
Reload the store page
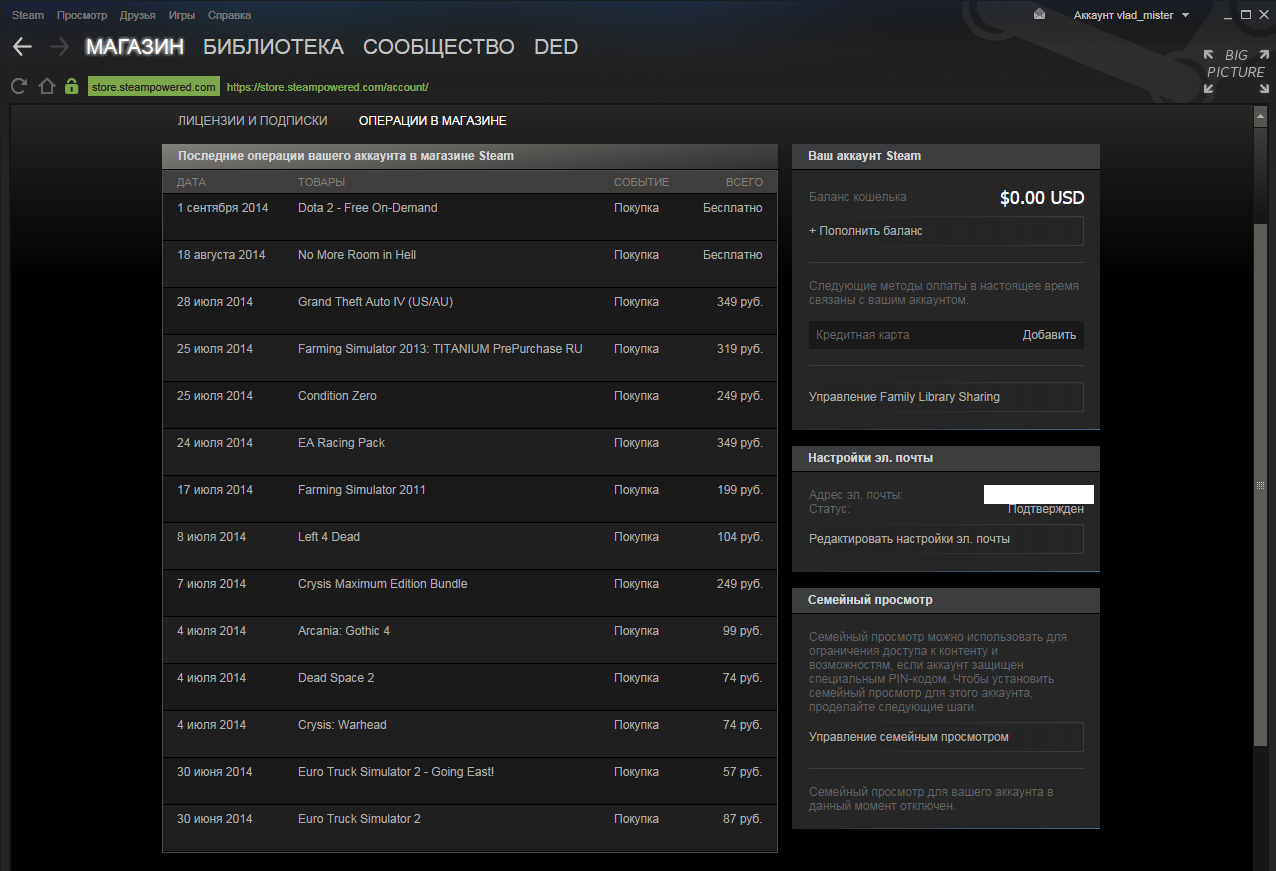point(19,86)
